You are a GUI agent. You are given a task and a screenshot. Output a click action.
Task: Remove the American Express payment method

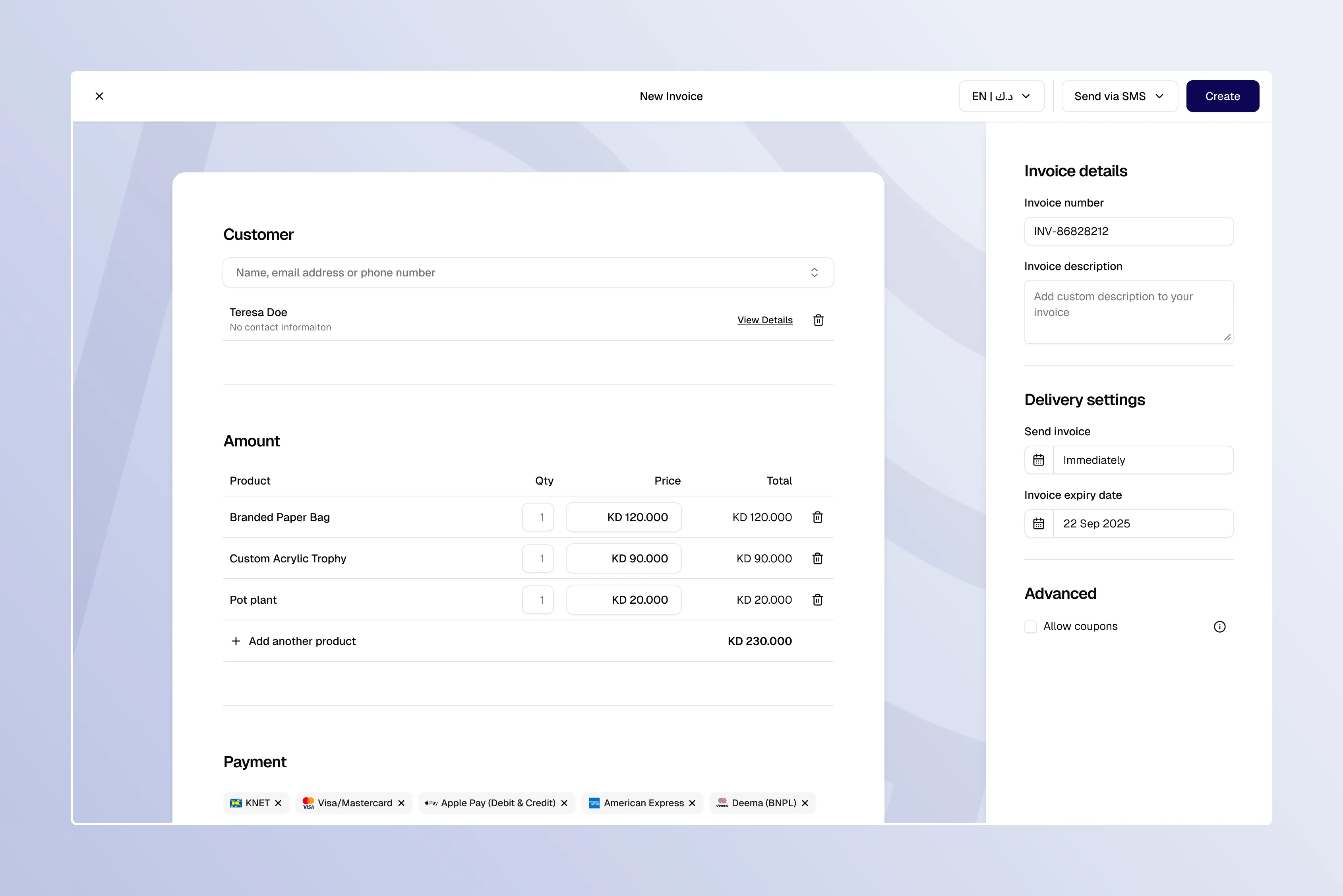coord(693,803)
